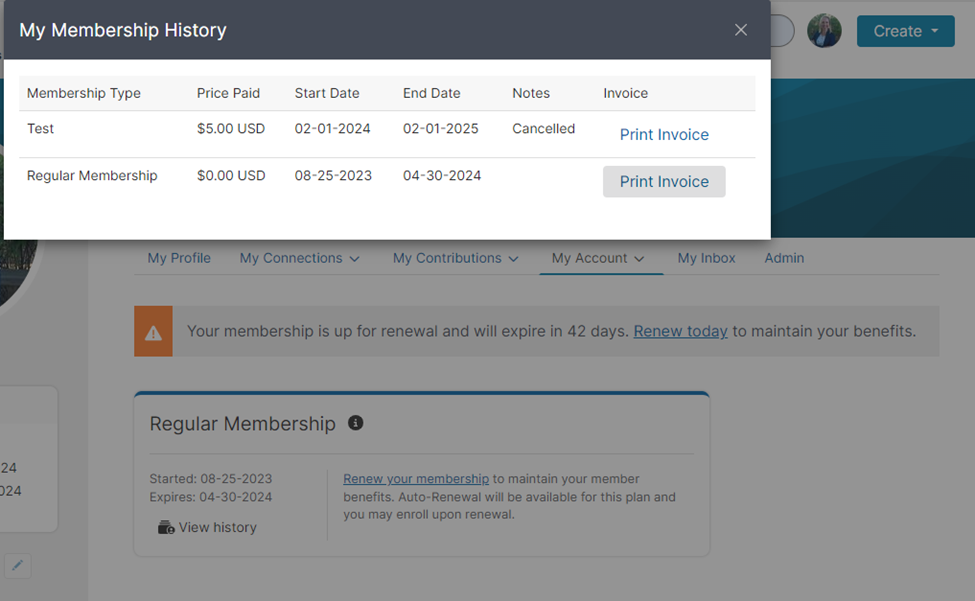Click the rounded search field in header
Image resolution: width=975 pixels, height=601 pixels.
pyautogui.click(x=782, y=31)
